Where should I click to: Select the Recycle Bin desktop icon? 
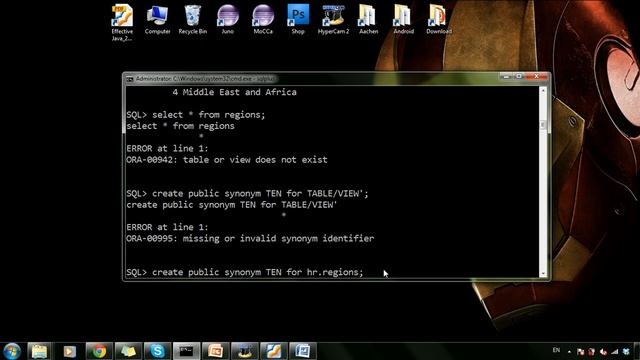(x=193, y=20)
